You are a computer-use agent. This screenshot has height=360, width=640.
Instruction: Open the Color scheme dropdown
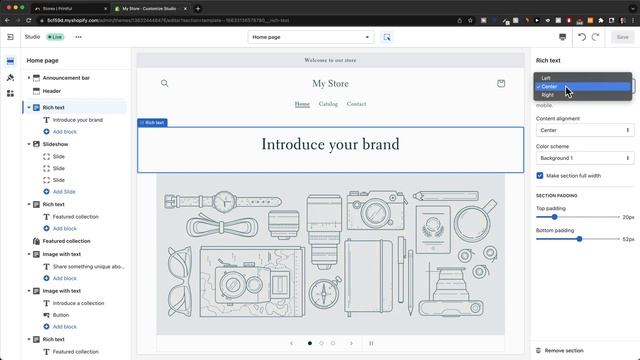(584, 158)
